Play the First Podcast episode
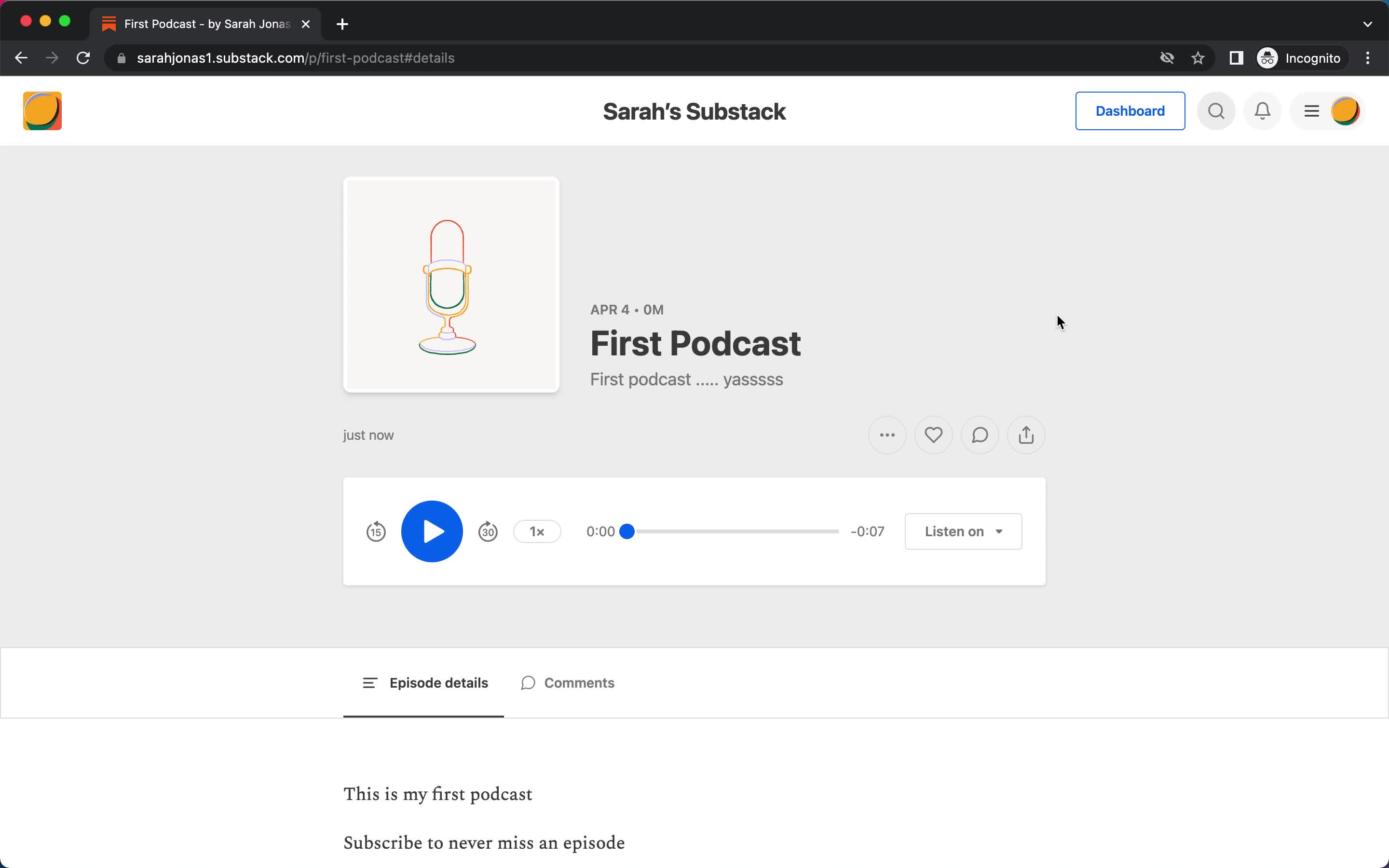This screenshot has width=1389, height=868. tap(432, 531)
